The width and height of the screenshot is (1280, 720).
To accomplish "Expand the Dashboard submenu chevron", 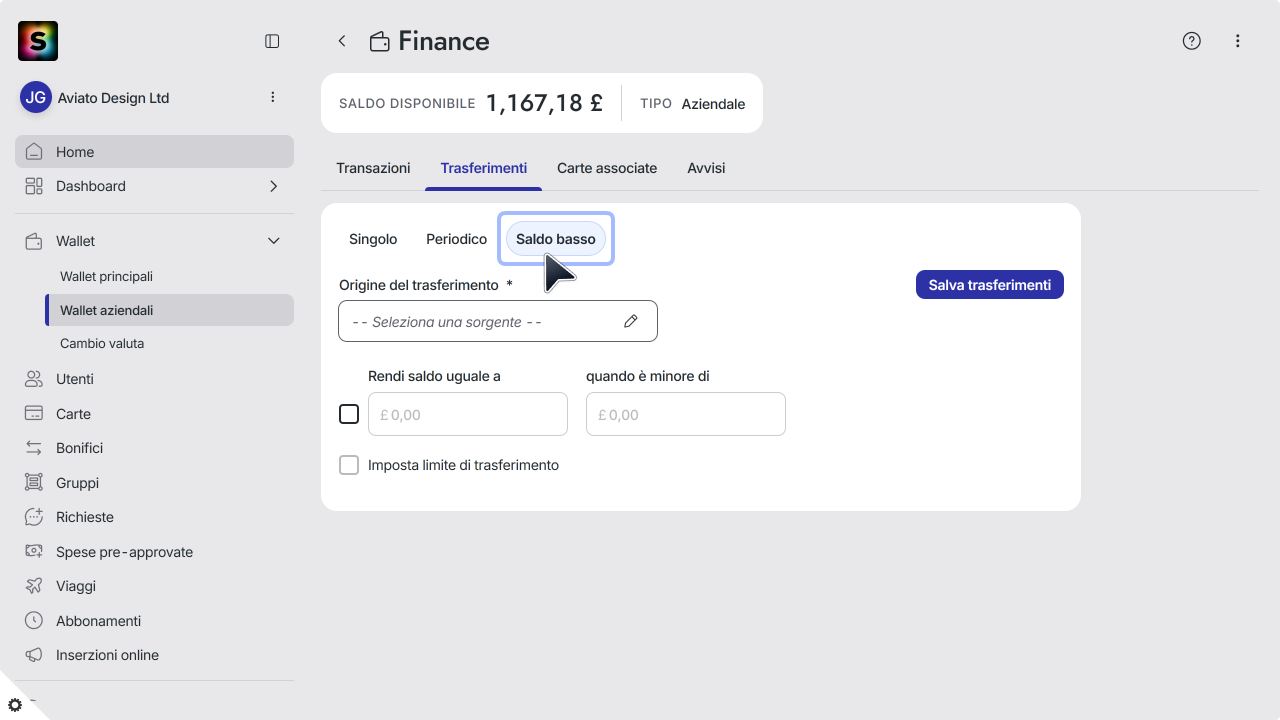I will pyautogui.click(x=274, y=186).
